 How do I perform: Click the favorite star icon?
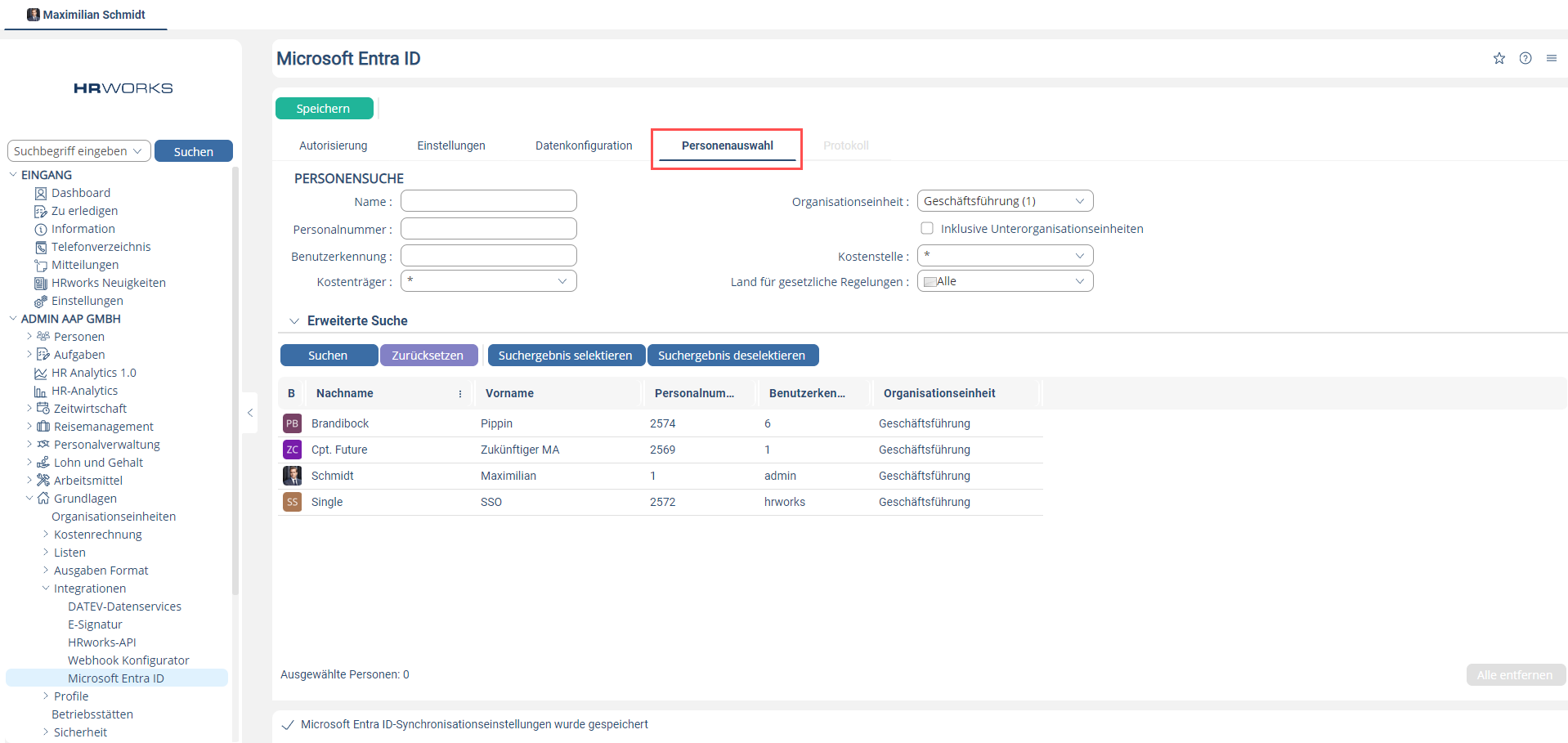(x=1499, y=58)
